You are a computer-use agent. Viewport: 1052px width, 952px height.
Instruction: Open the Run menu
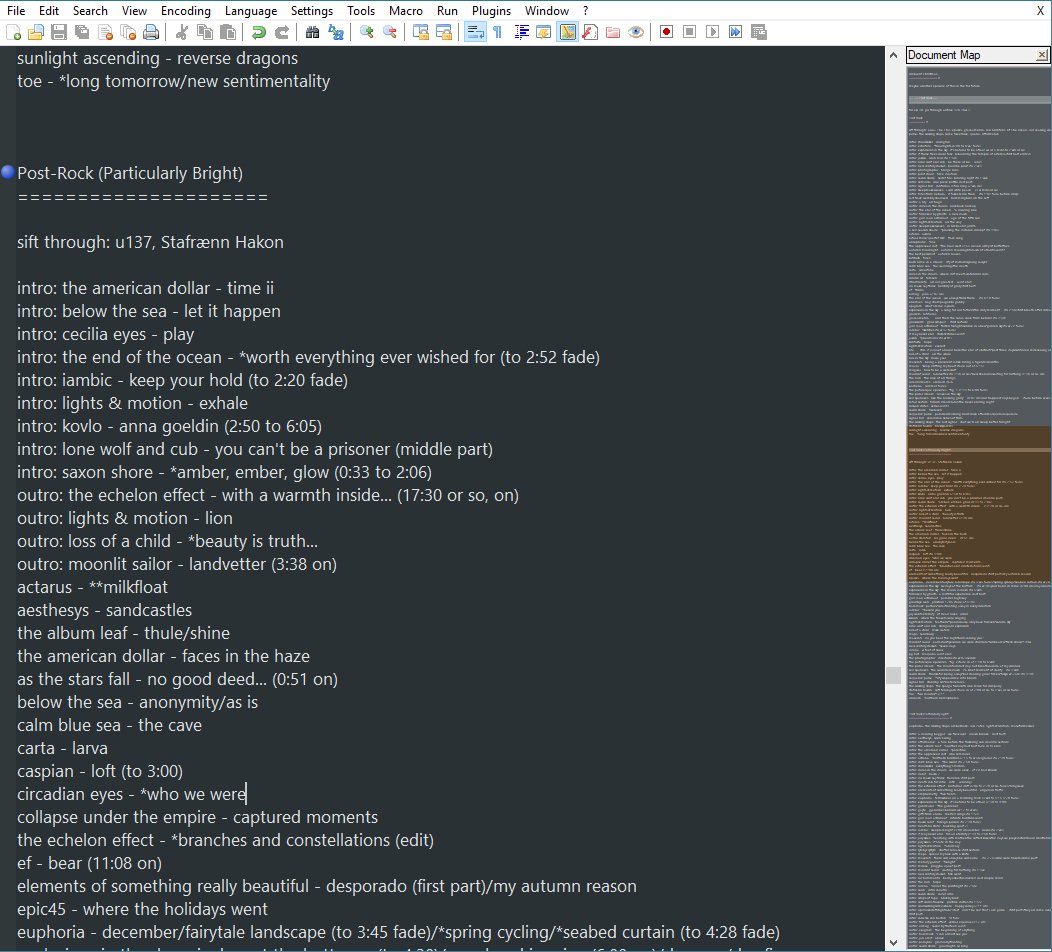pos(447,11)
